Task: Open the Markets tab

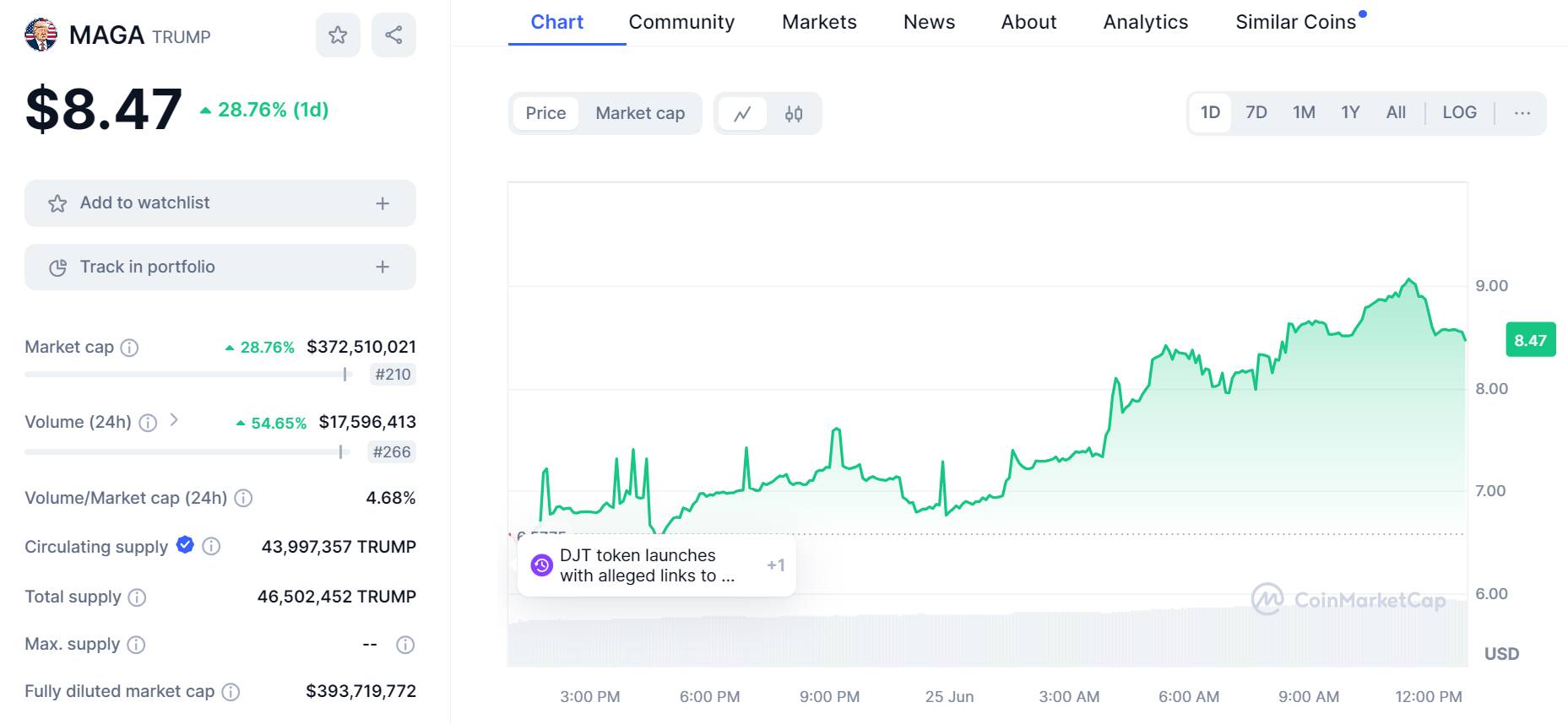Action: pos(819,22)
